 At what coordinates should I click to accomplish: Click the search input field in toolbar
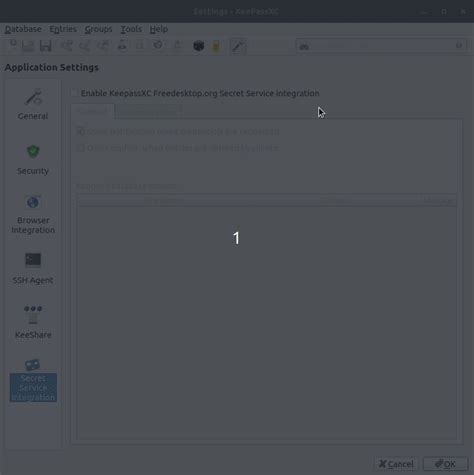(x=381, y=46)
